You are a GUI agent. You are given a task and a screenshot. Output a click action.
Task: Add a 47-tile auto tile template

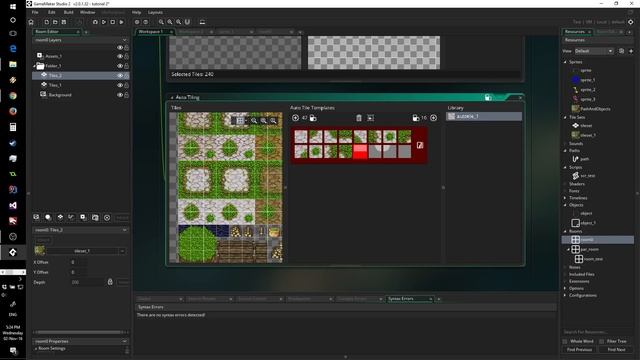pos(296,118)
